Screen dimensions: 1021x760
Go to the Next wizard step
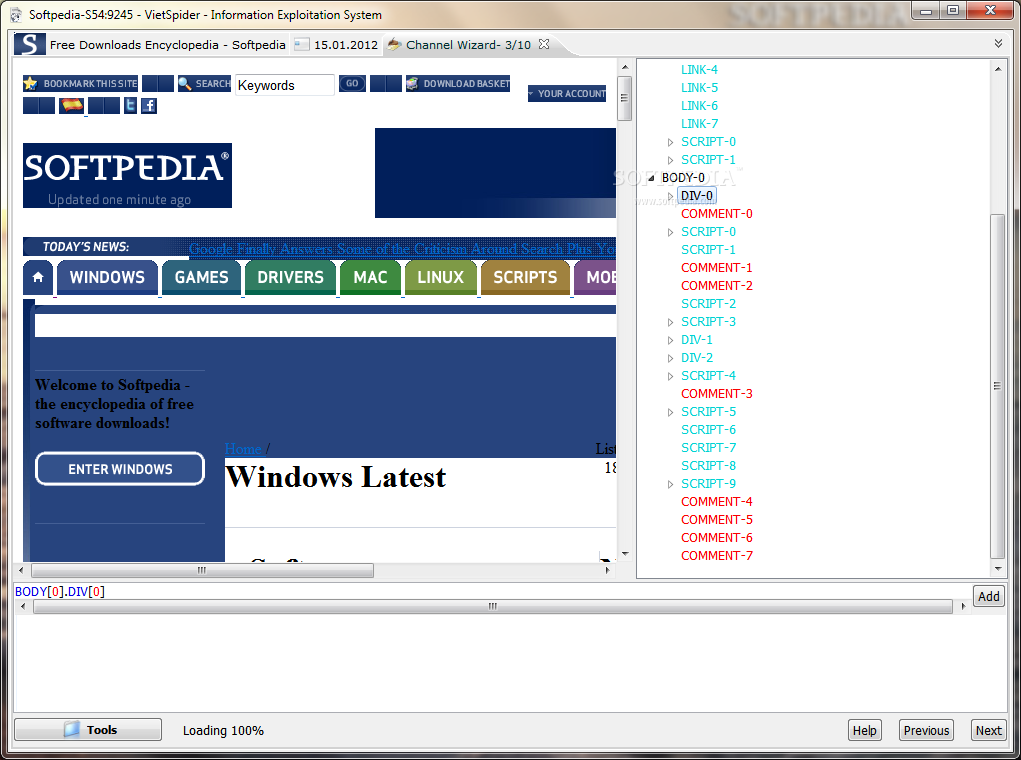pos(988,730)
